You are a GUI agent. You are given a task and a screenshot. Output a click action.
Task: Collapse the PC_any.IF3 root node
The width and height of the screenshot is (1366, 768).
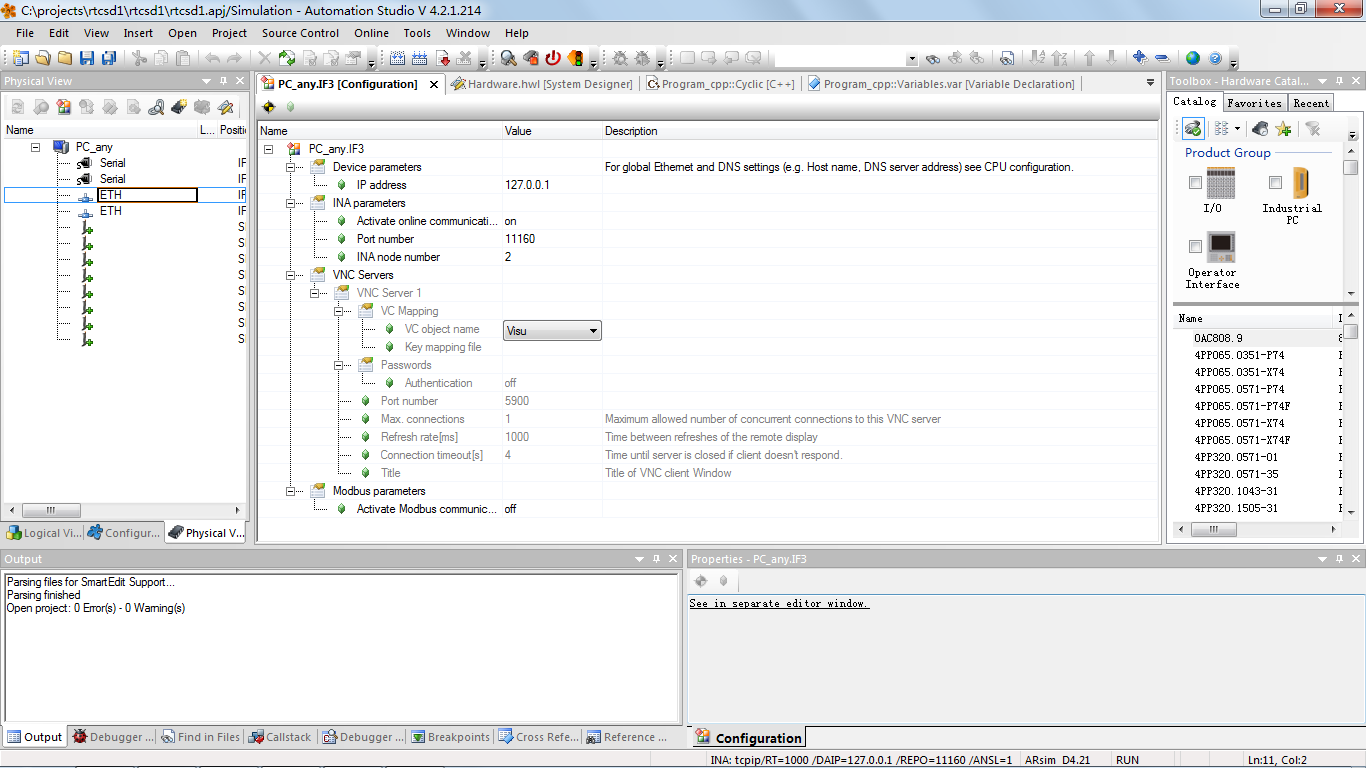click(268, 148)
